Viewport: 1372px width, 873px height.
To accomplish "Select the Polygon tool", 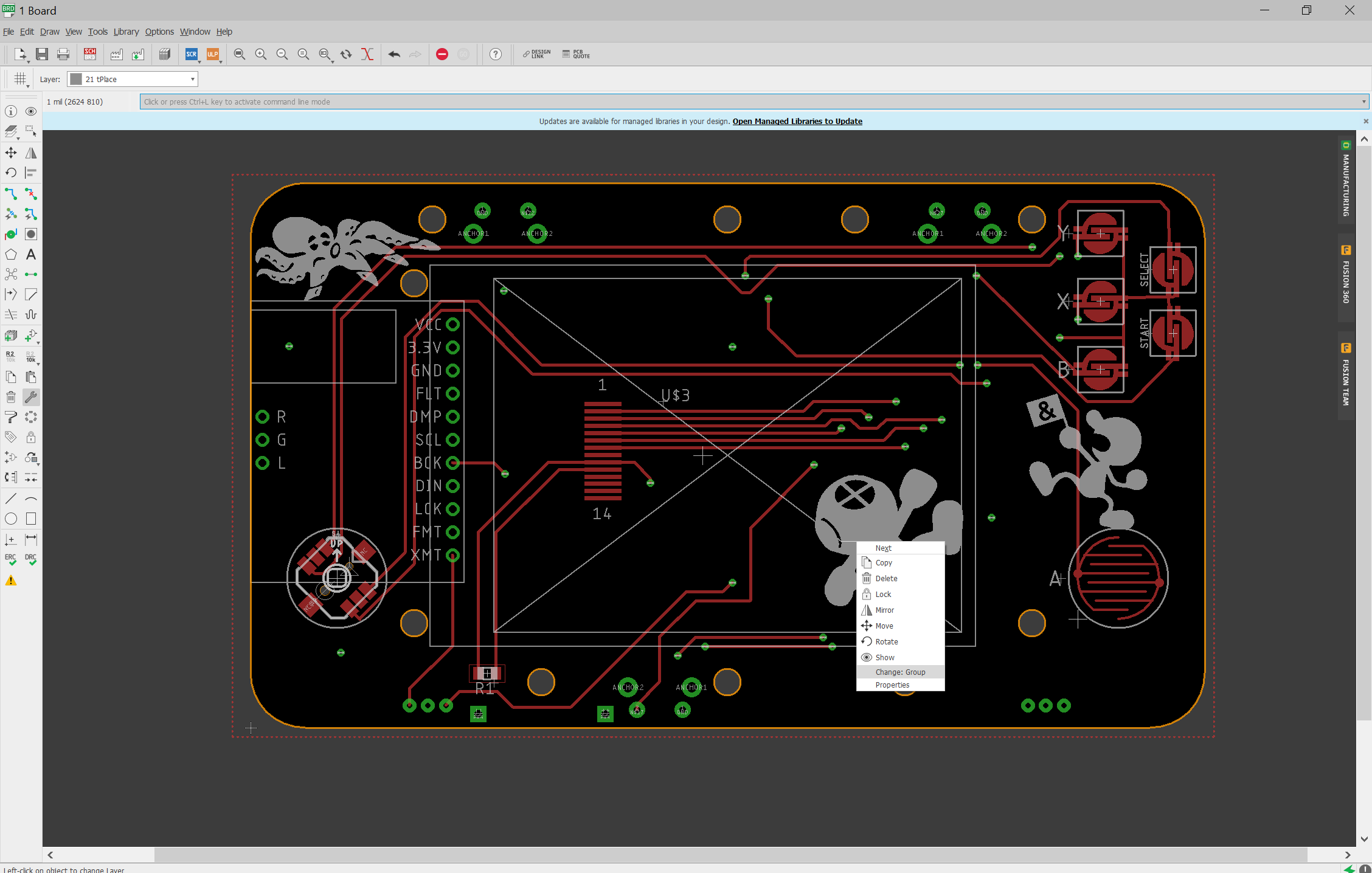I will [11, 254].
